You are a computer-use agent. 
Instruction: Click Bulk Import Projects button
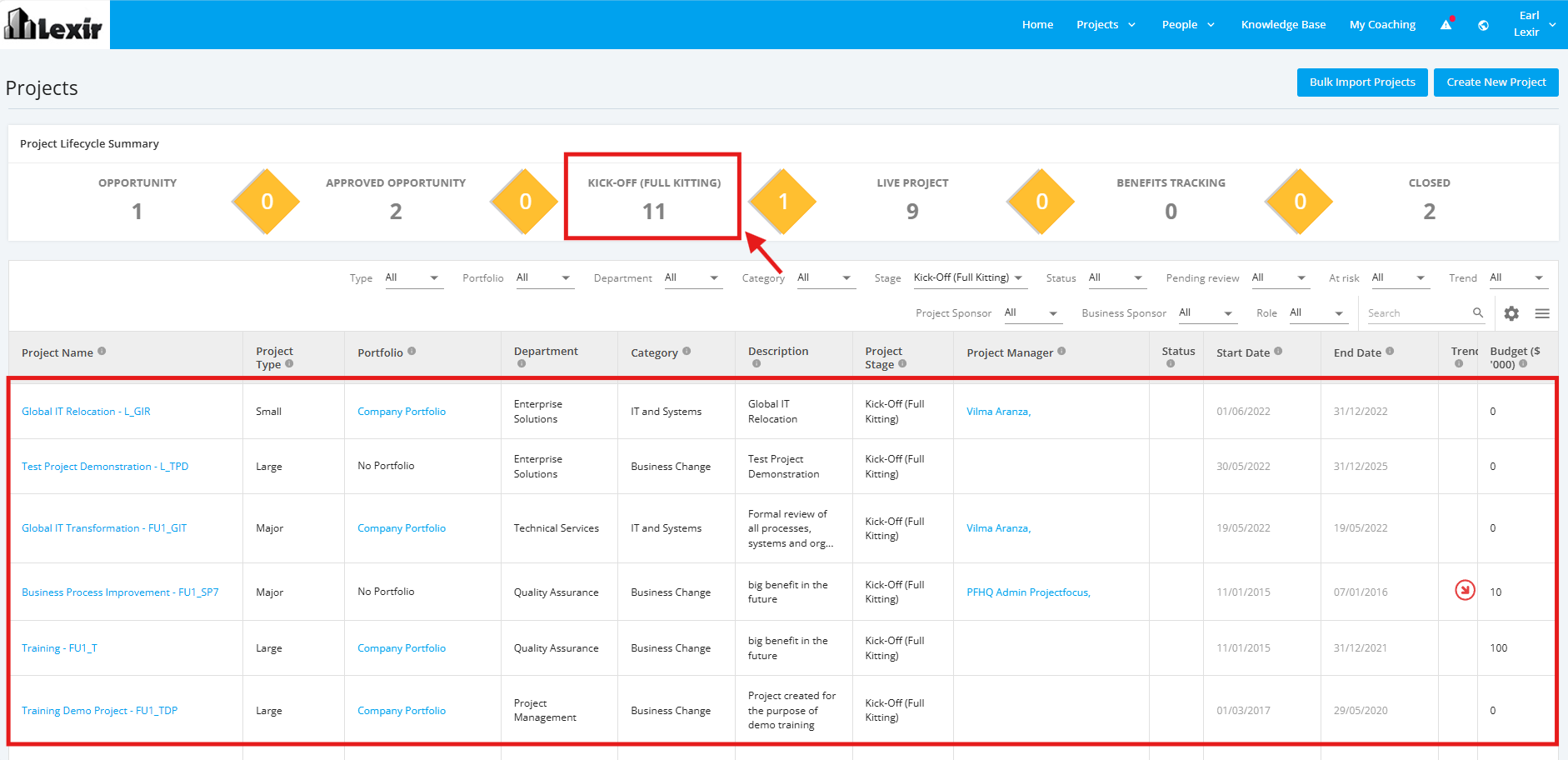click(x=1362, y=82)
